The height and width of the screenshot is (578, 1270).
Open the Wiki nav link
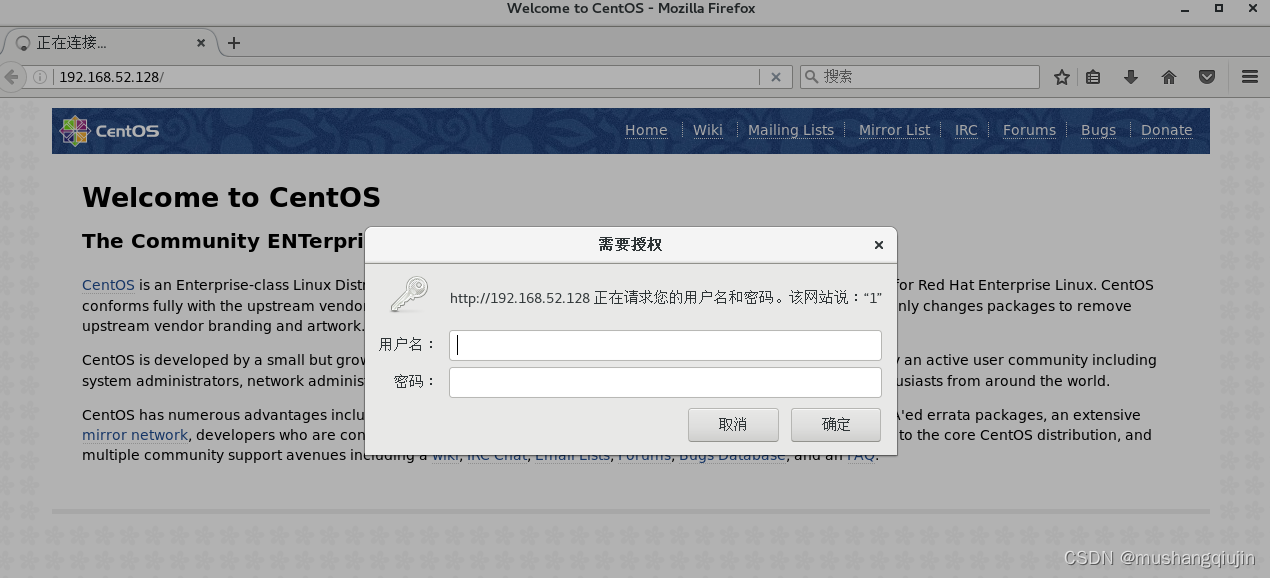click(x=708, y=130)
